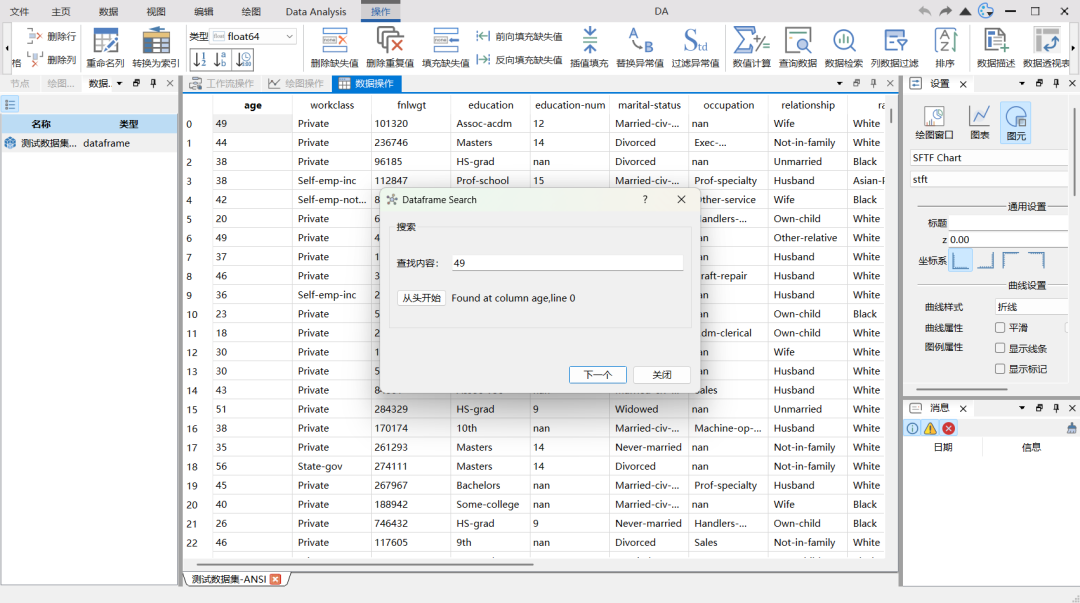Image resolution: width=1080 pixels, height=603 pixels.
Task: Click the 转换为索引 convert-to-index icon
Action: click(156, 41)
